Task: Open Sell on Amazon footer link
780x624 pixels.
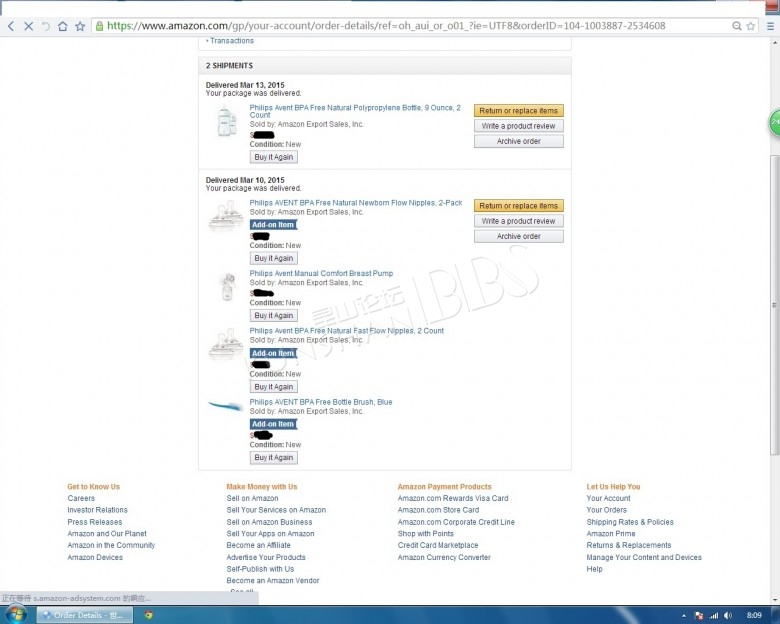Action: point(252,498)
